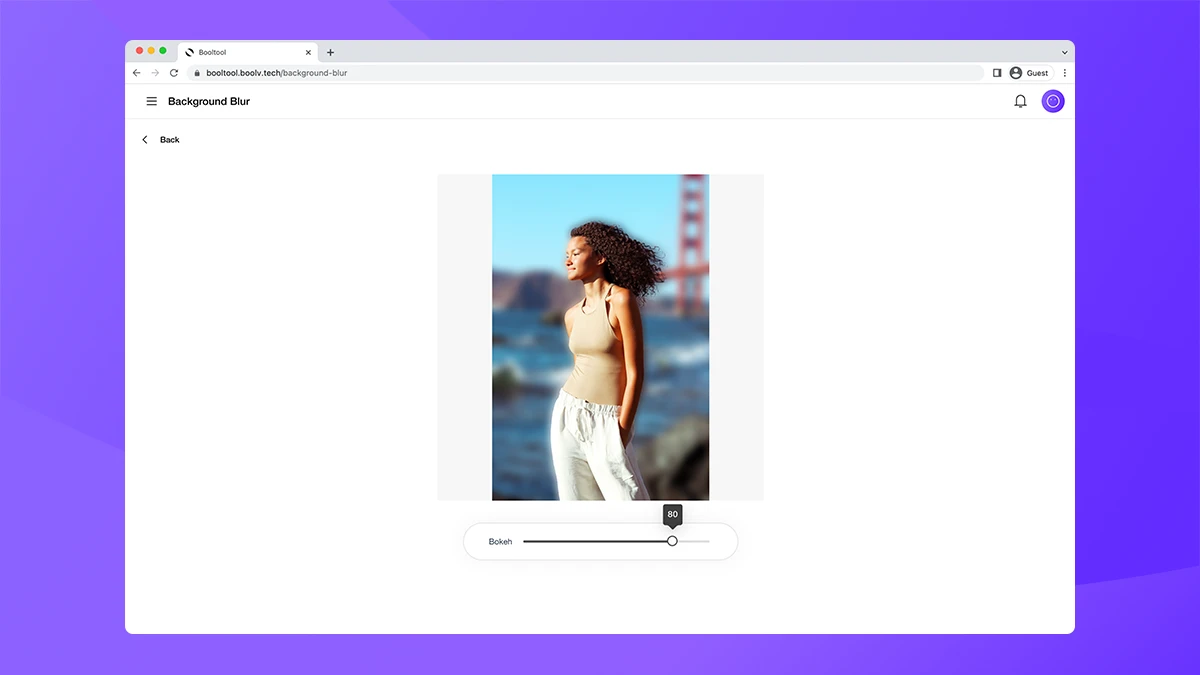Close the Booltool tab
The height and width of the screenshot is (675, 1200).
(308, 52)
